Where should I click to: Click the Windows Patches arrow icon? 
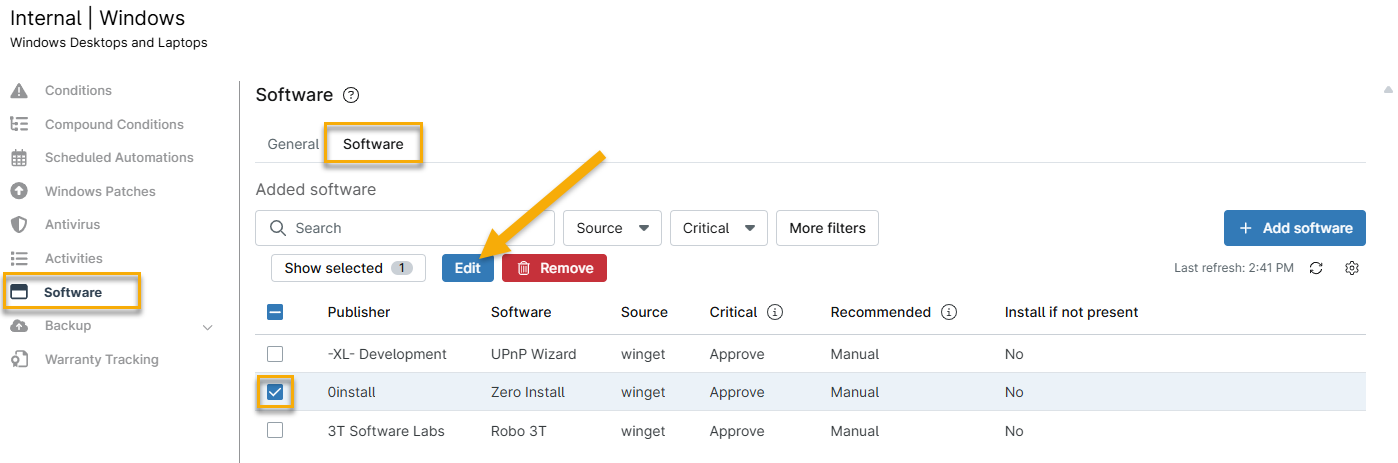[19, 191]
